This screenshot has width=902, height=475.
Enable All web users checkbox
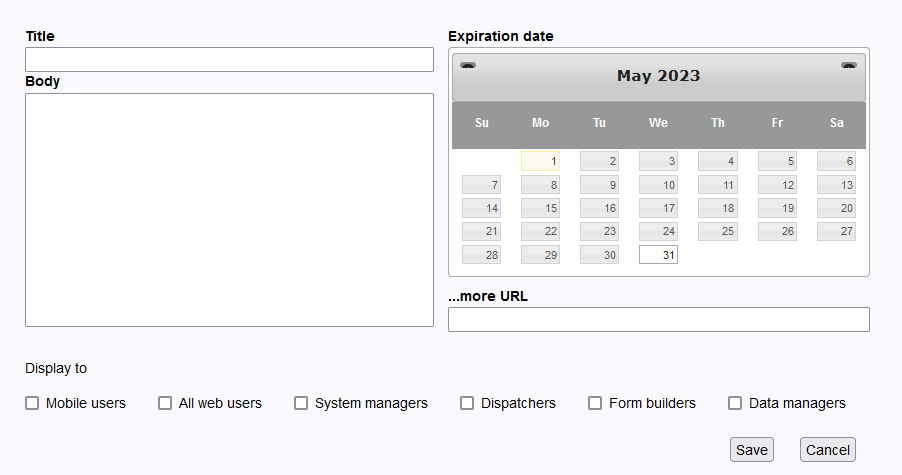(x=165, y=403)
